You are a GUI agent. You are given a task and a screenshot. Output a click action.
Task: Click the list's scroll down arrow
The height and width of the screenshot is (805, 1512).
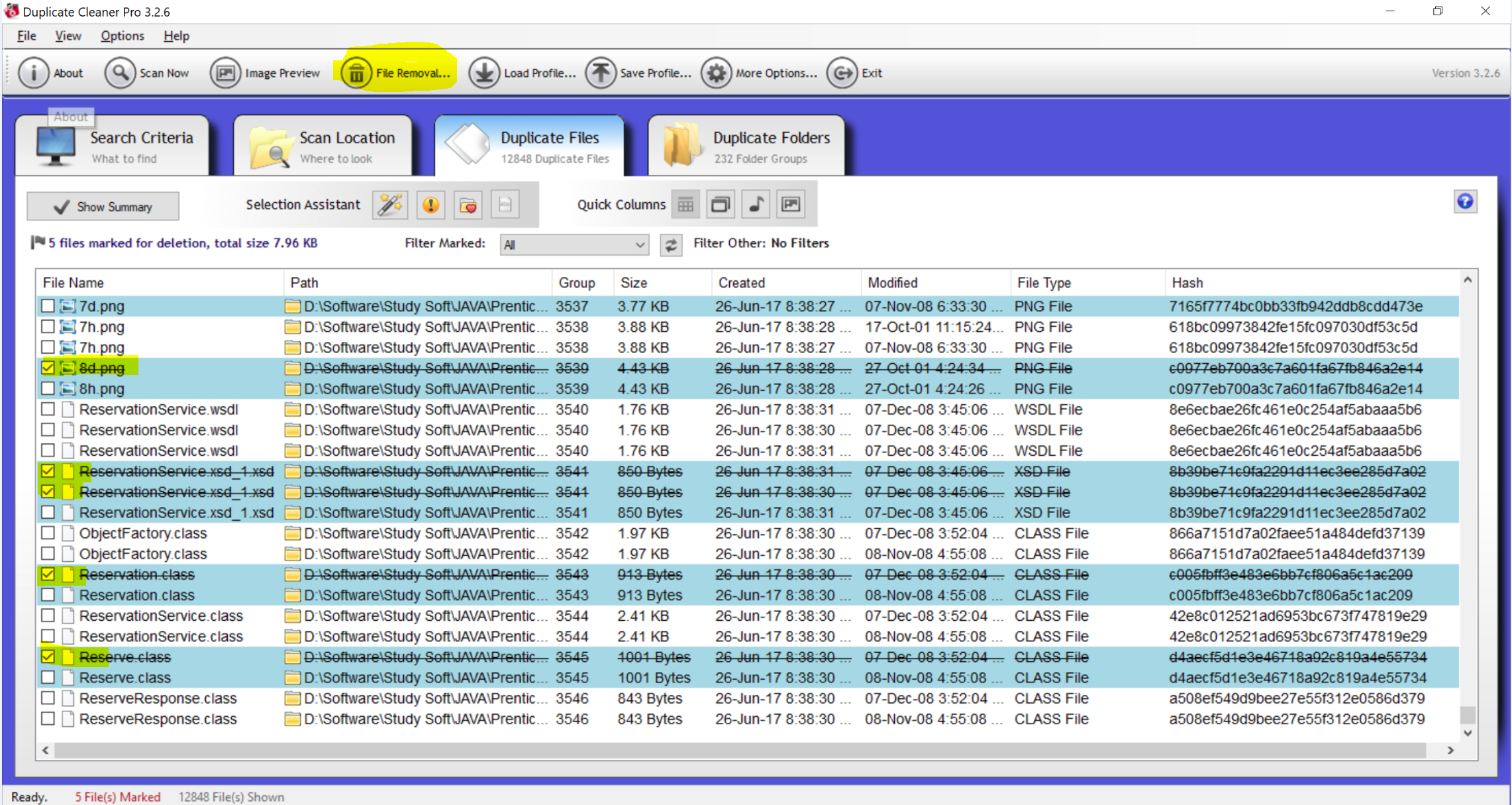tap(1468, 733)
